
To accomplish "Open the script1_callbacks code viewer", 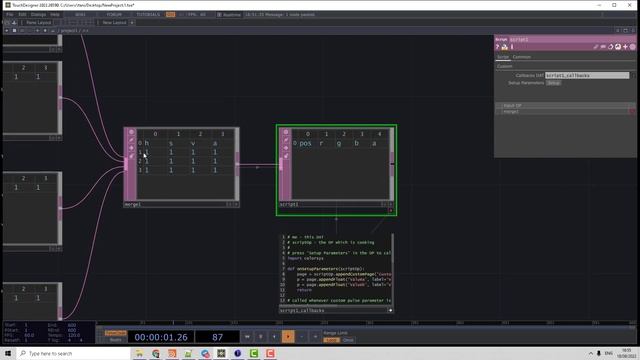I will pyautogui.click(x=336, y=269).
